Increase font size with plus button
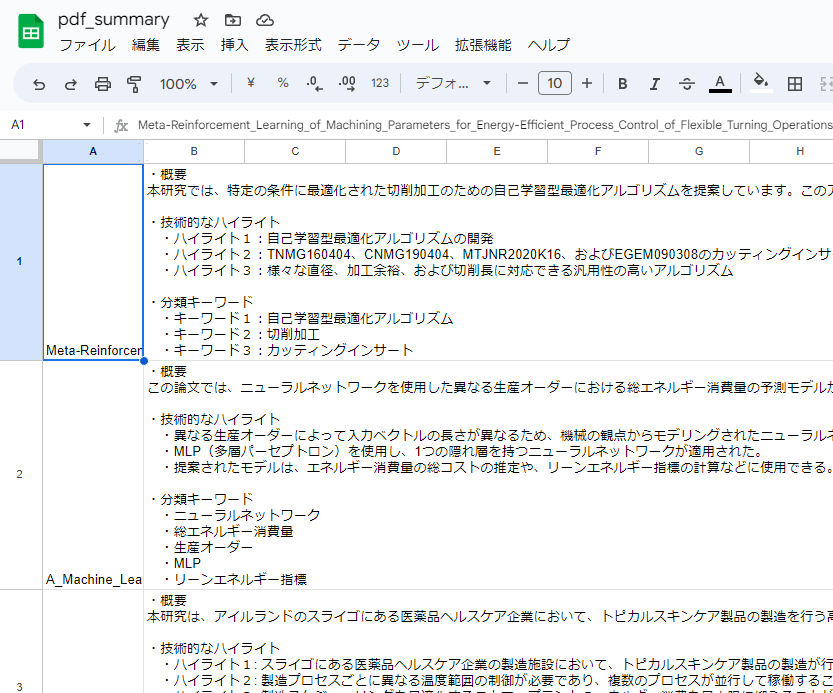The height and width of the screenshot is (693, 833). point(586,83)
